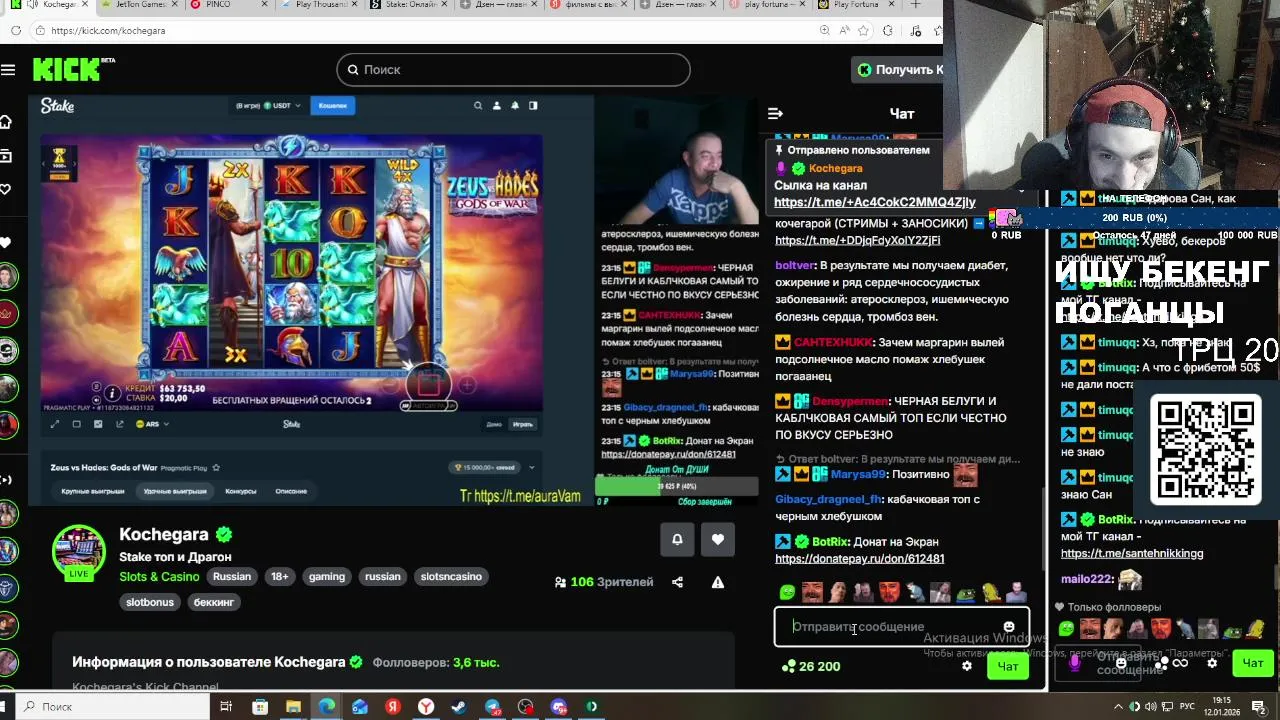
Task: Click the slot game spin button
Action: point(429,383)
